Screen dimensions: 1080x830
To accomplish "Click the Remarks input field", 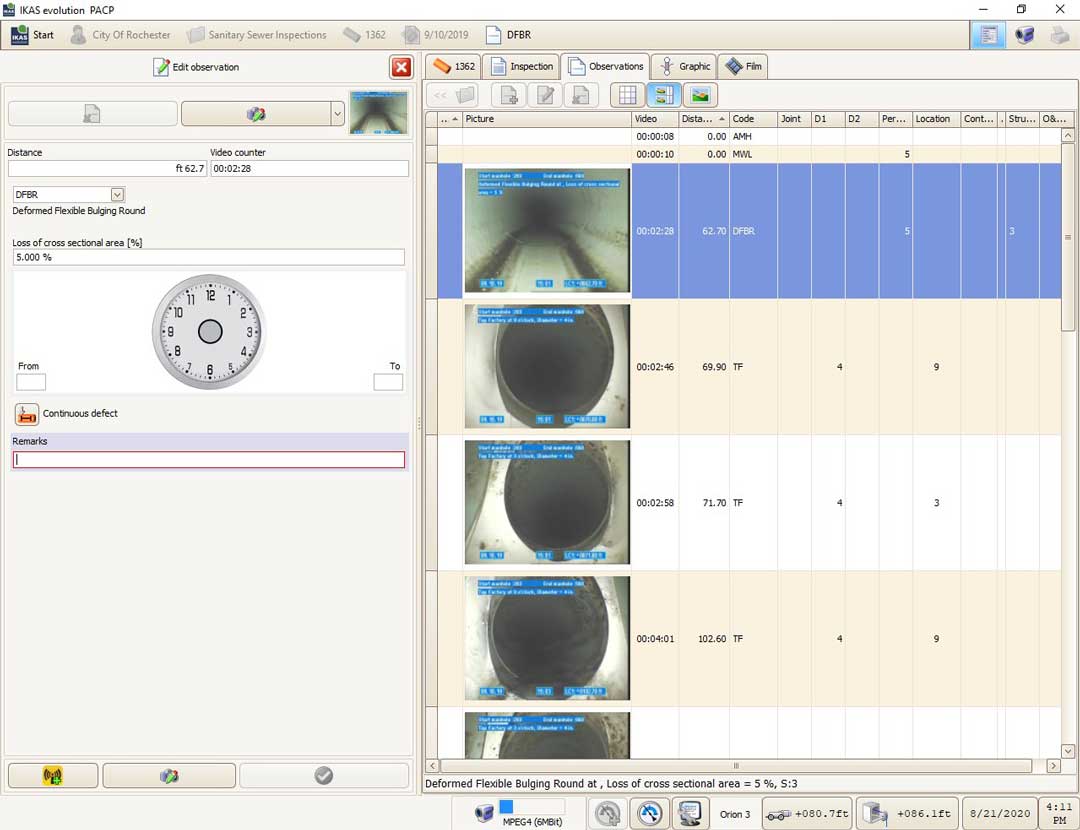I will 209,460.
